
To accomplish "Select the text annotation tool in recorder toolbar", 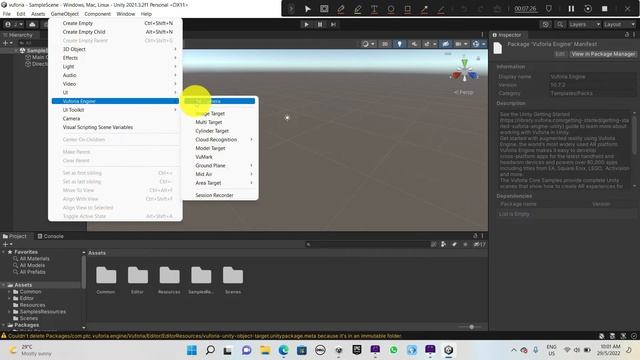I will pos(374,9).
